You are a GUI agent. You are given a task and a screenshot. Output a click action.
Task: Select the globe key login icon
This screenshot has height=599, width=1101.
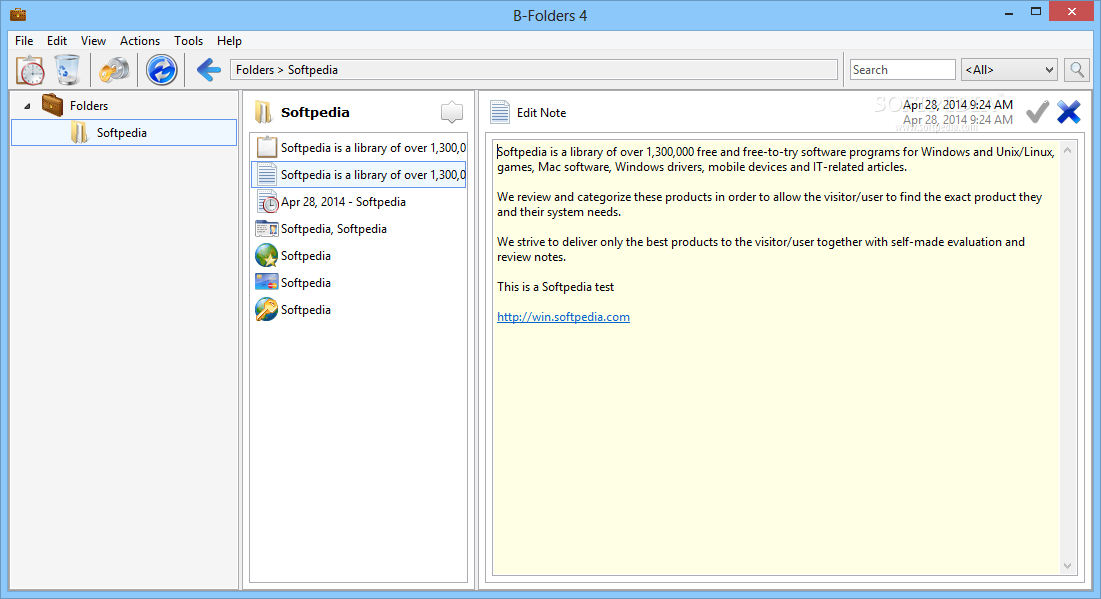266,310
